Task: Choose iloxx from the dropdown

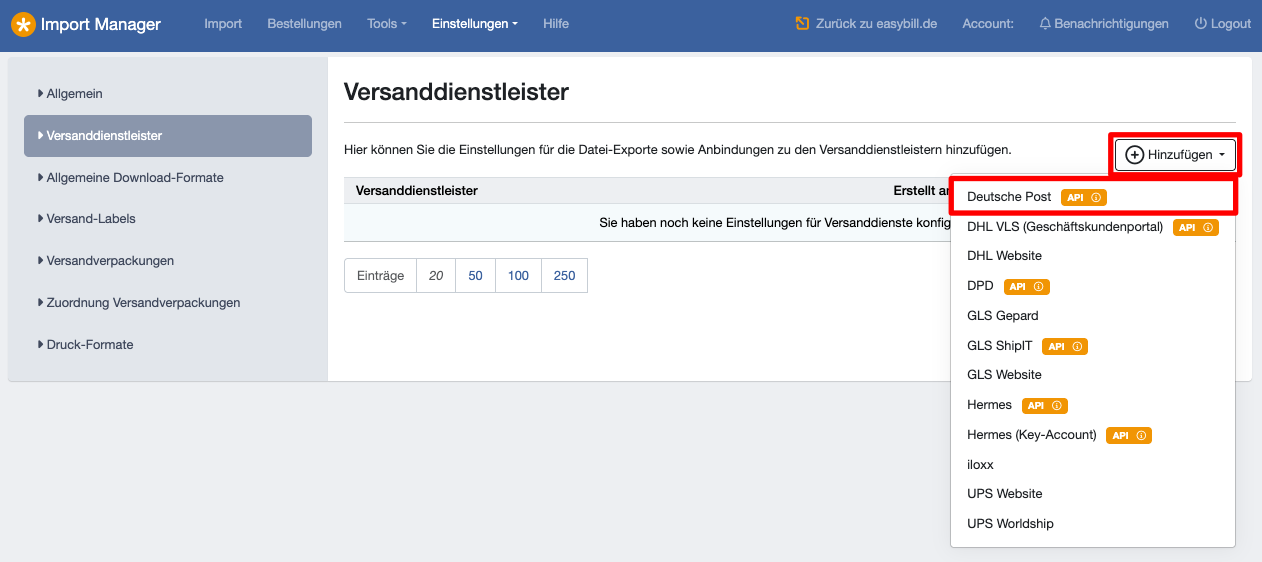Action: (x=1093, y=465)
